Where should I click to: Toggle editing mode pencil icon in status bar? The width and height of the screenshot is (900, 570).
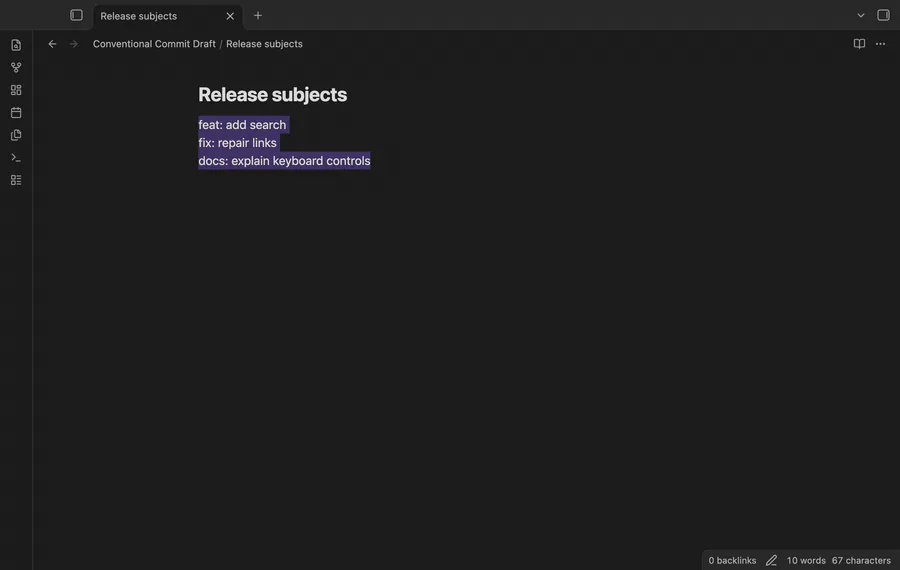[x=771, y=560]
